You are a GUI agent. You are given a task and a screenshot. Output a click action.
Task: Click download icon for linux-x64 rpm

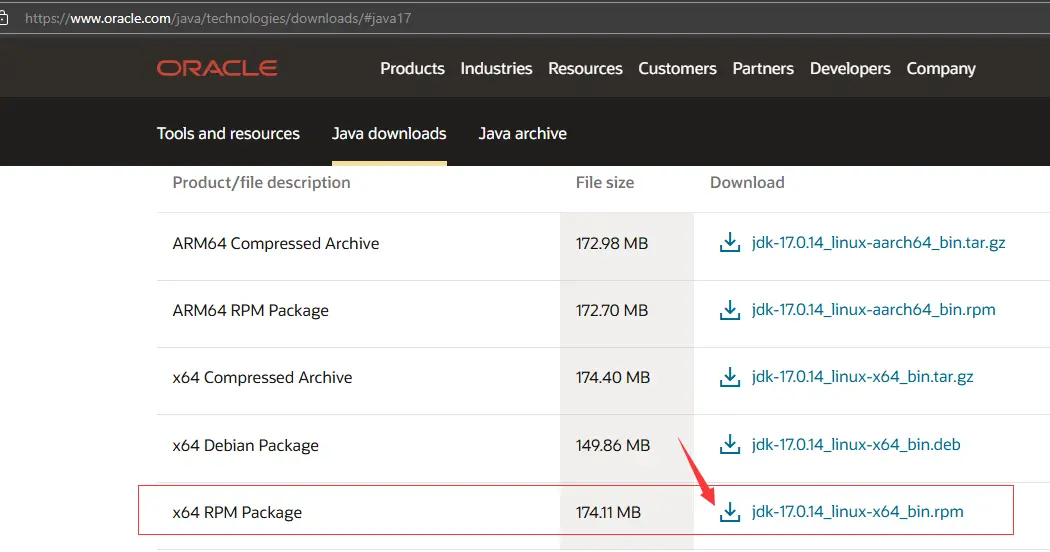pos(730,512)
